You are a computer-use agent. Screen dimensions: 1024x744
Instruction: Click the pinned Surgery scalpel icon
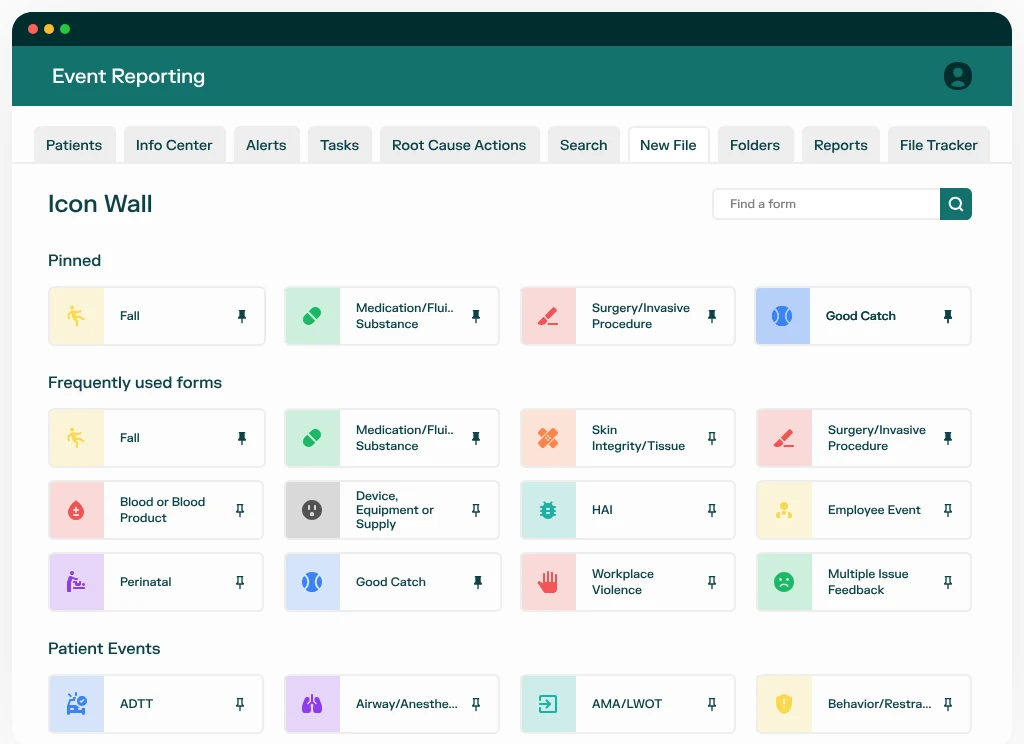coord(548,316)
